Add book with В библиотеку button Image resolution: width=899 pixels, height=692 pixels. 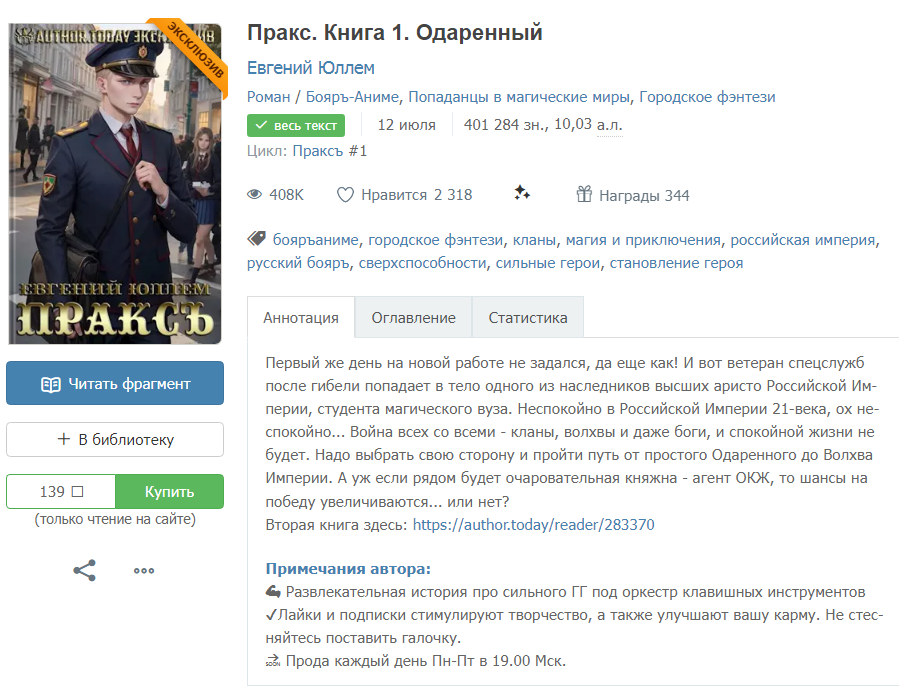[x=115, y=440]
